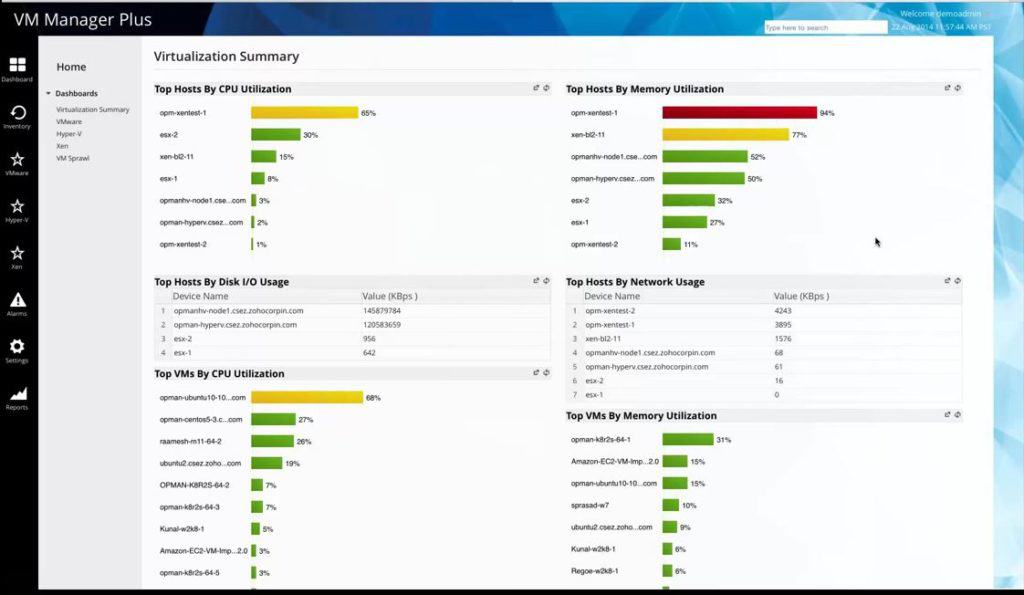The height and width of the screenshot is (595, 1024).
Task: Pop out the Top Hosts By CPU Utilization widget
Action: [x=536, y=88]
